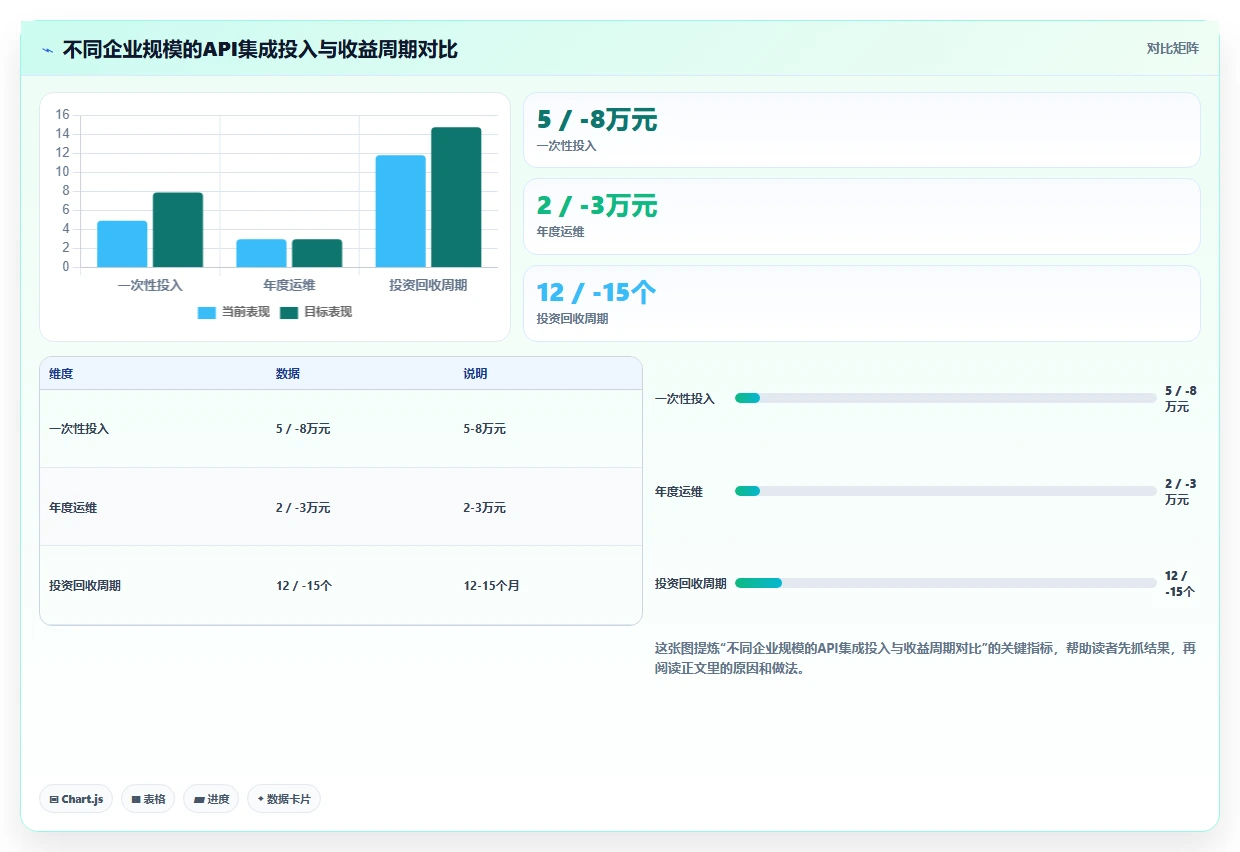
Task: Click the 数据 column header
Action: [x=288, y=374]
